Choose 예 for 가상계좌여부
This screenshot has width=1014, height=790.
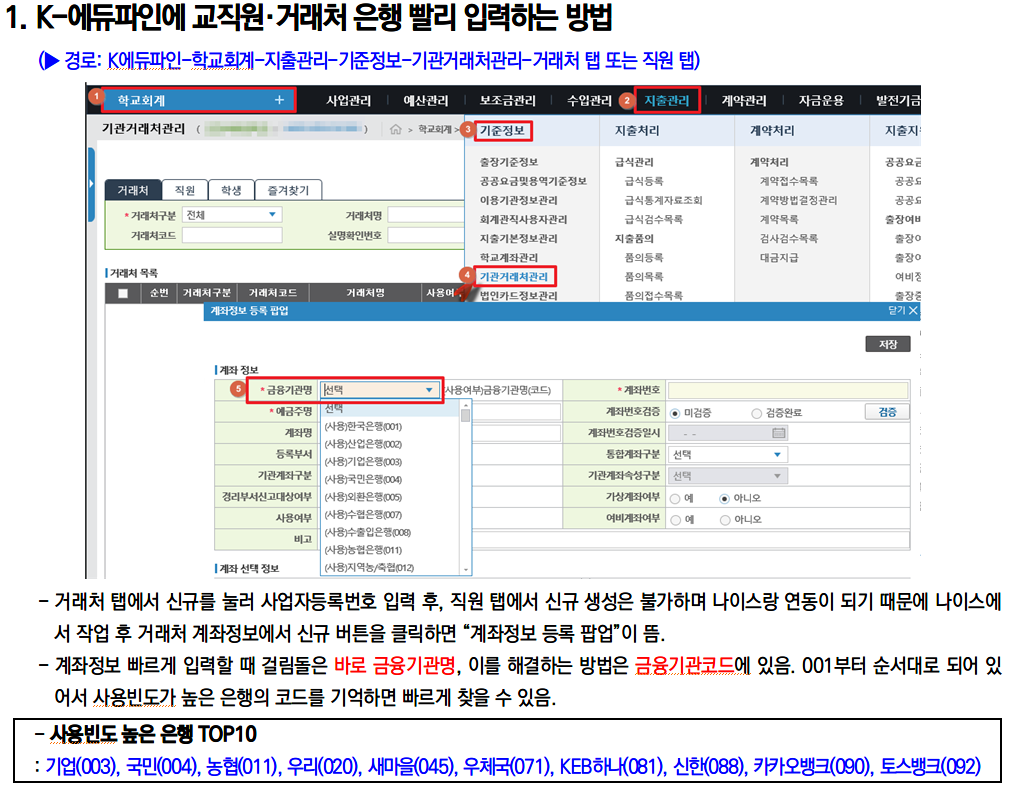coord(676,499)
